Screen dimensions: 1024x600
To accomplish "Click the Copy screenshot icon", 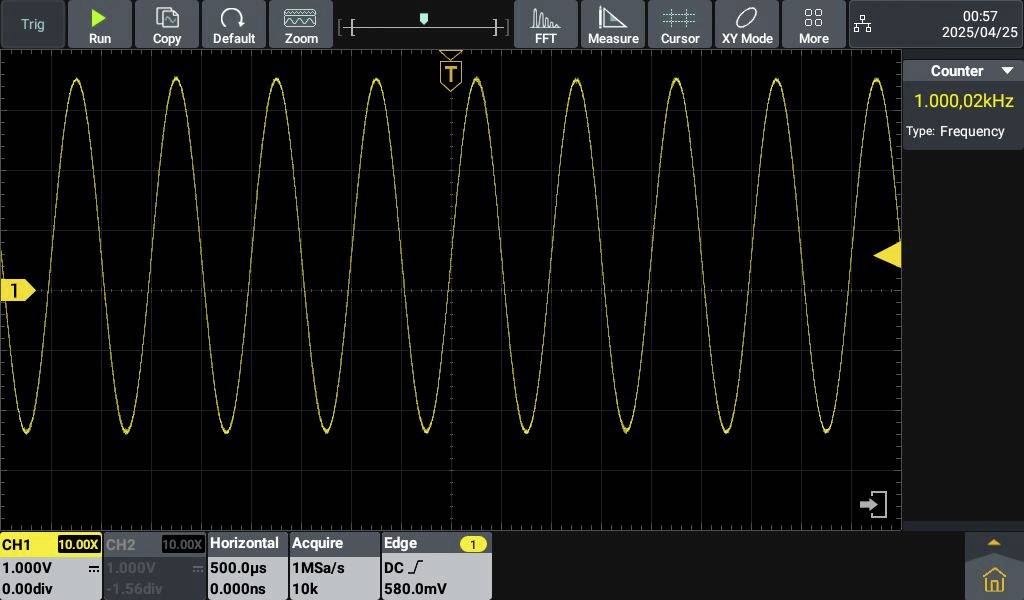I will point(166,24).
